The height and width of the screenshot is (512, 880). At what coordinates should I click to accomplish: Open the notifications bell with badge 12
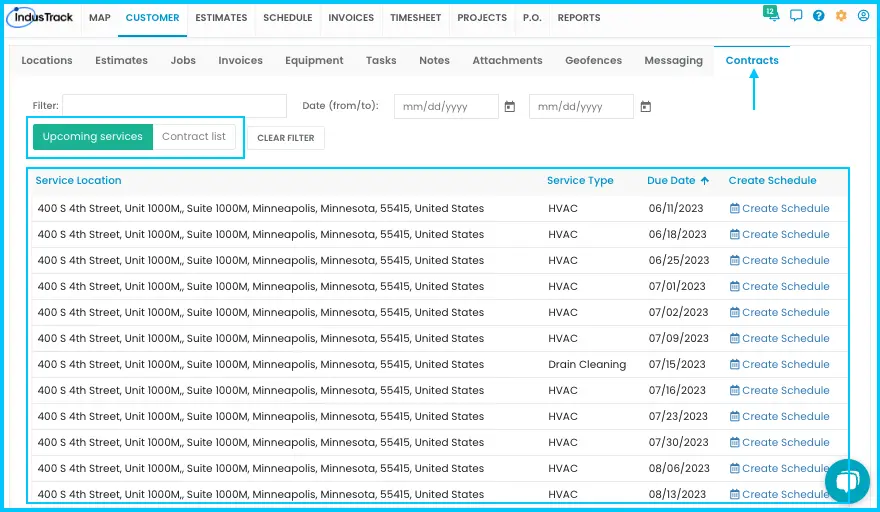point(772,13)
